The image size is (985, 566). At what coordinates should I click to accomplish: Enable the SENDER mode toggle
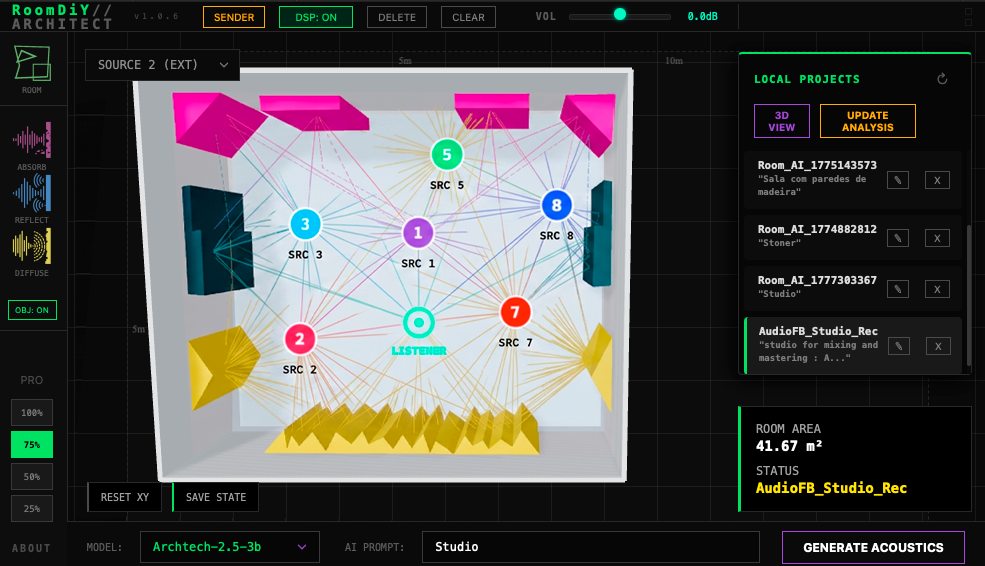pos(234,17)
